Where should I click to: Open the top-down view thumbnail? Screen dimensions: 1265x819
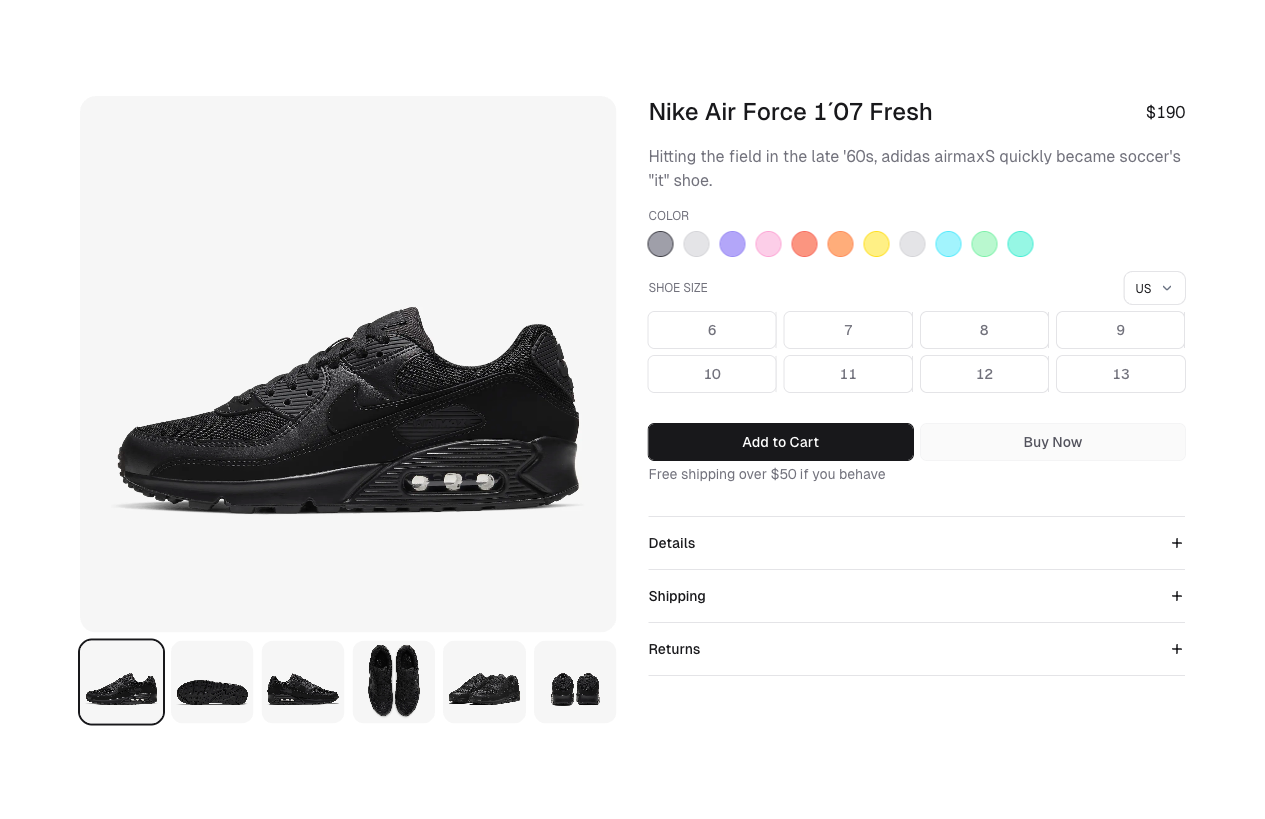tap(393, 682)
